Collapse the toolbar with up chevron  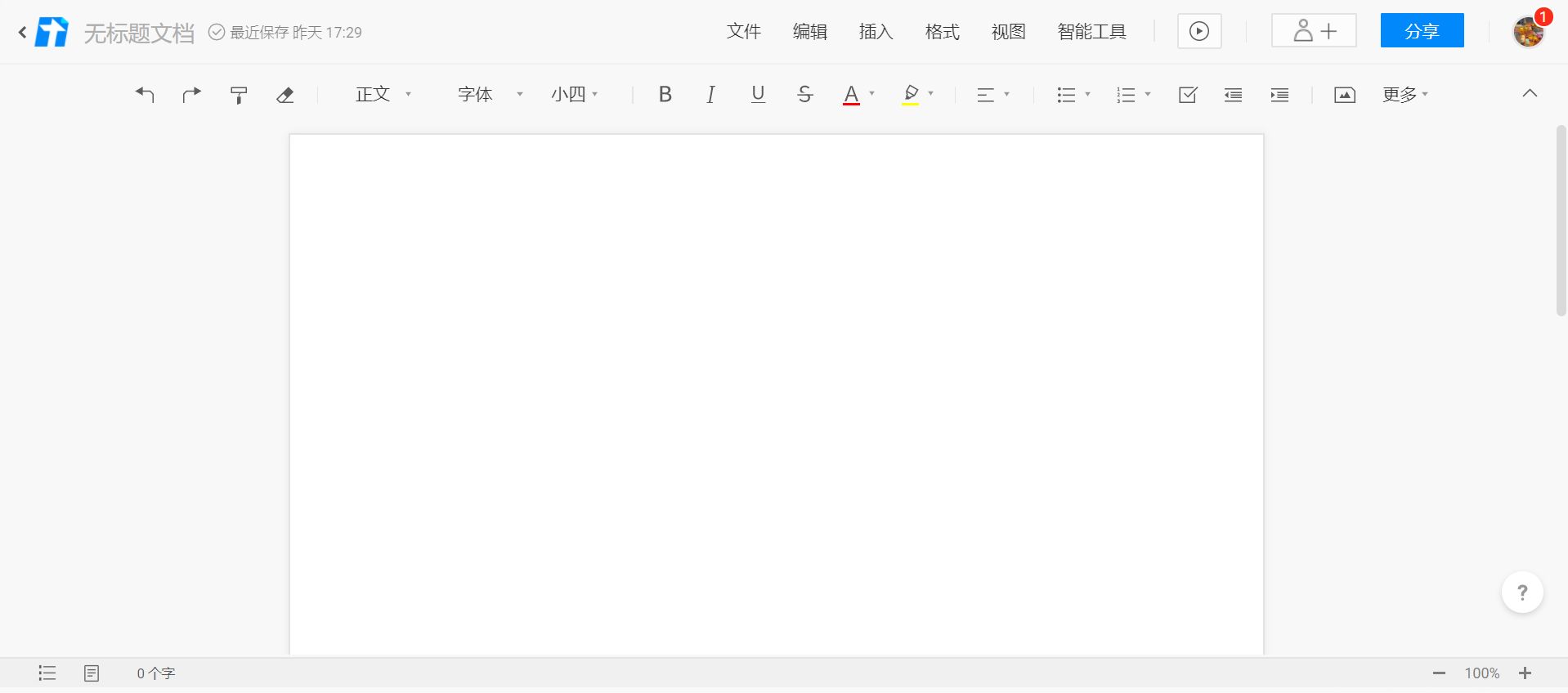(1530, 93)
